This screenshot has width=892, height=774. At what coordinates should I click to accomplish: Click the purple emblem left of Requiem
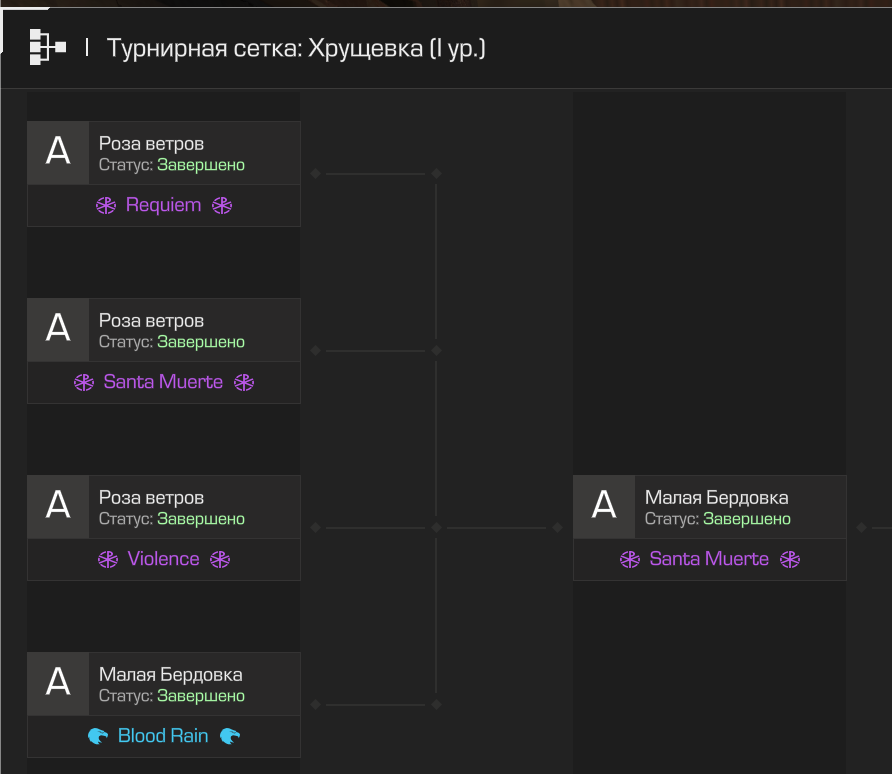[106, 205]
